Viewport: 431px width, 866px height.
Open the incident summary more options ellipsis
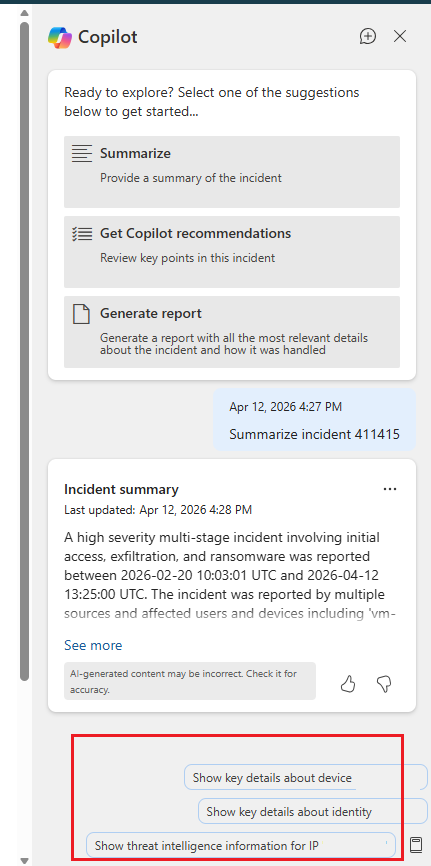pos(390,489)
